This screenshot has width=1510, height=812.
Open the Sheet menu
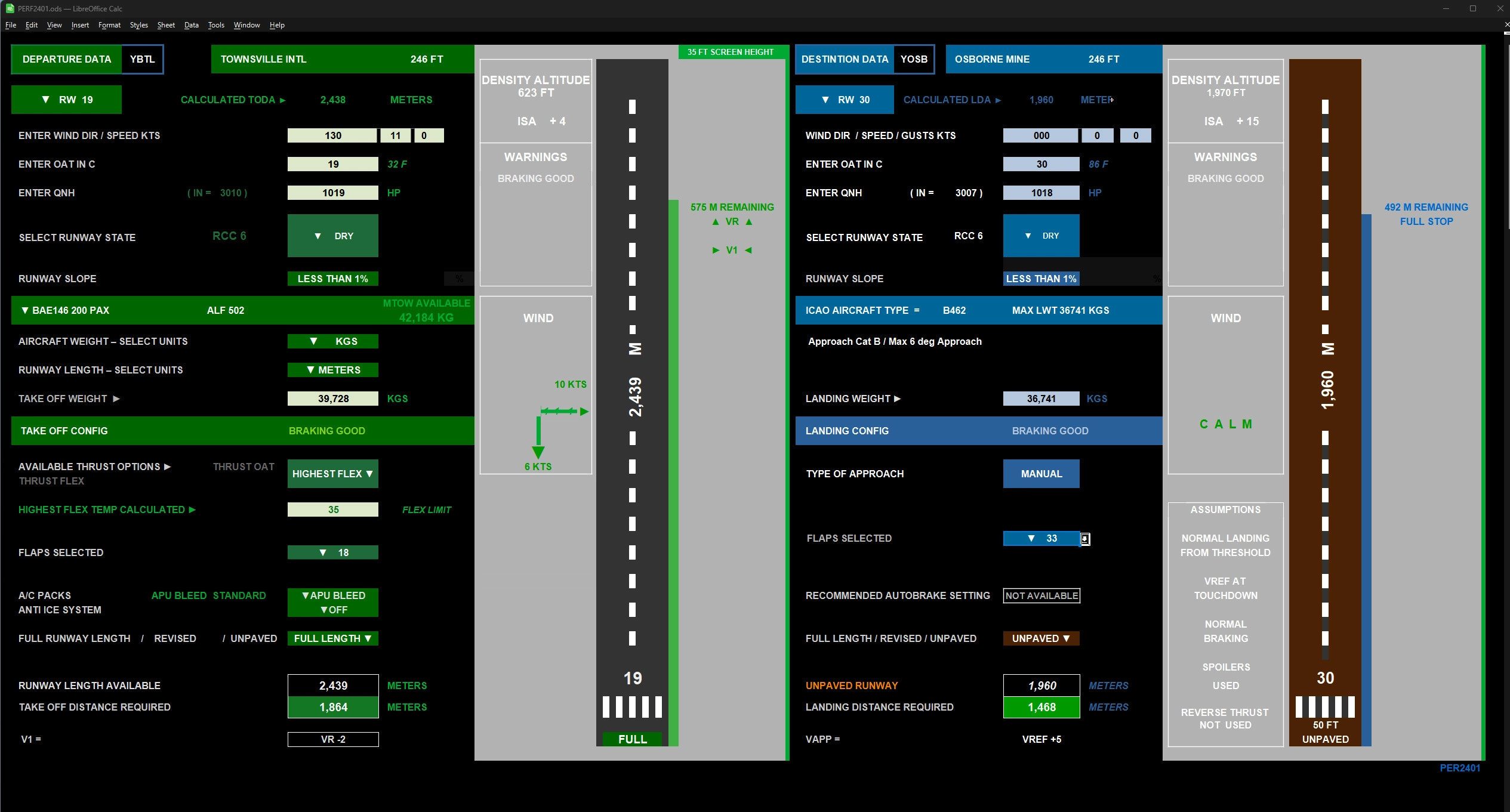click(x=166, y=25)
